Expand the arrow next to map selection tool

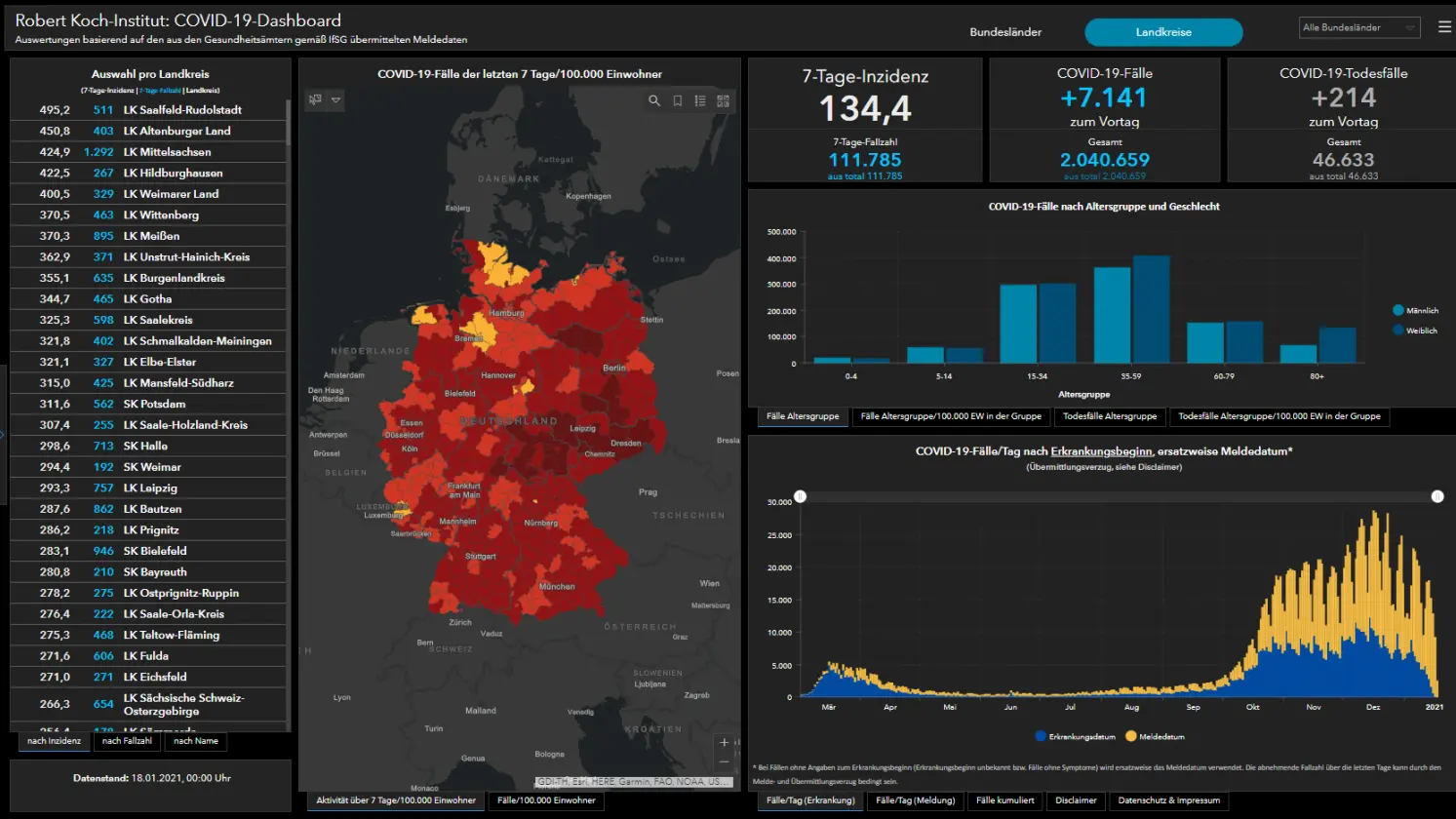[336, 99]
